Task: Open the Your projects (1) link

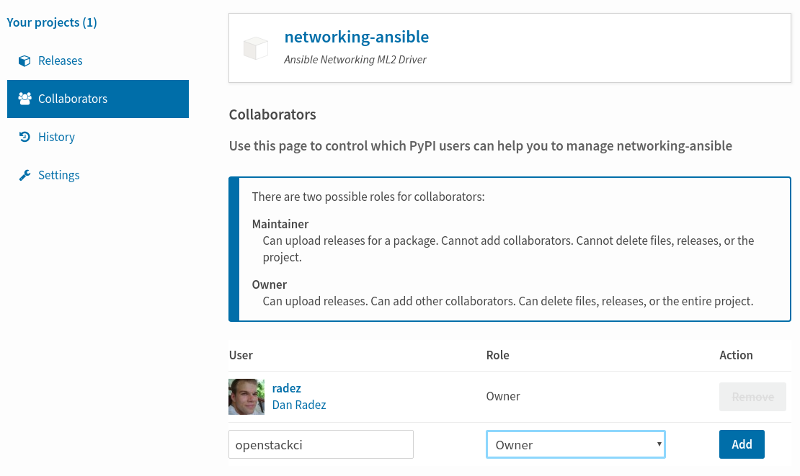Action: click(52, 22)
